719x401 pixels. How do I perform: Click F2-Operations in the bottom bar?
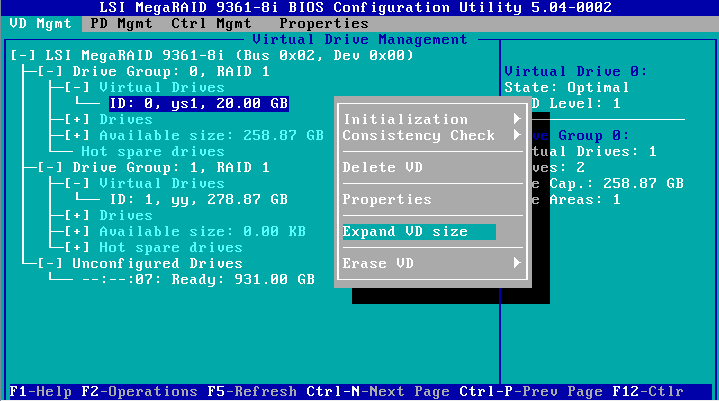point(139,392)
